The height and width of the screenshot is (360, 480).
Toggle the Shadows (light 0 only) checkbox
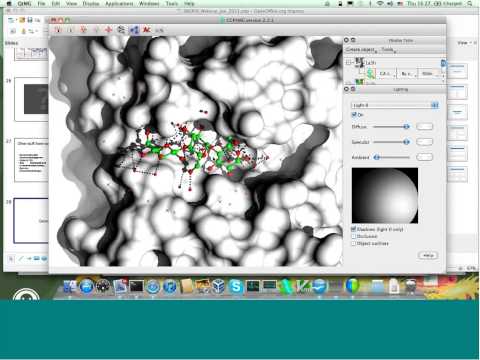[354, 229]
